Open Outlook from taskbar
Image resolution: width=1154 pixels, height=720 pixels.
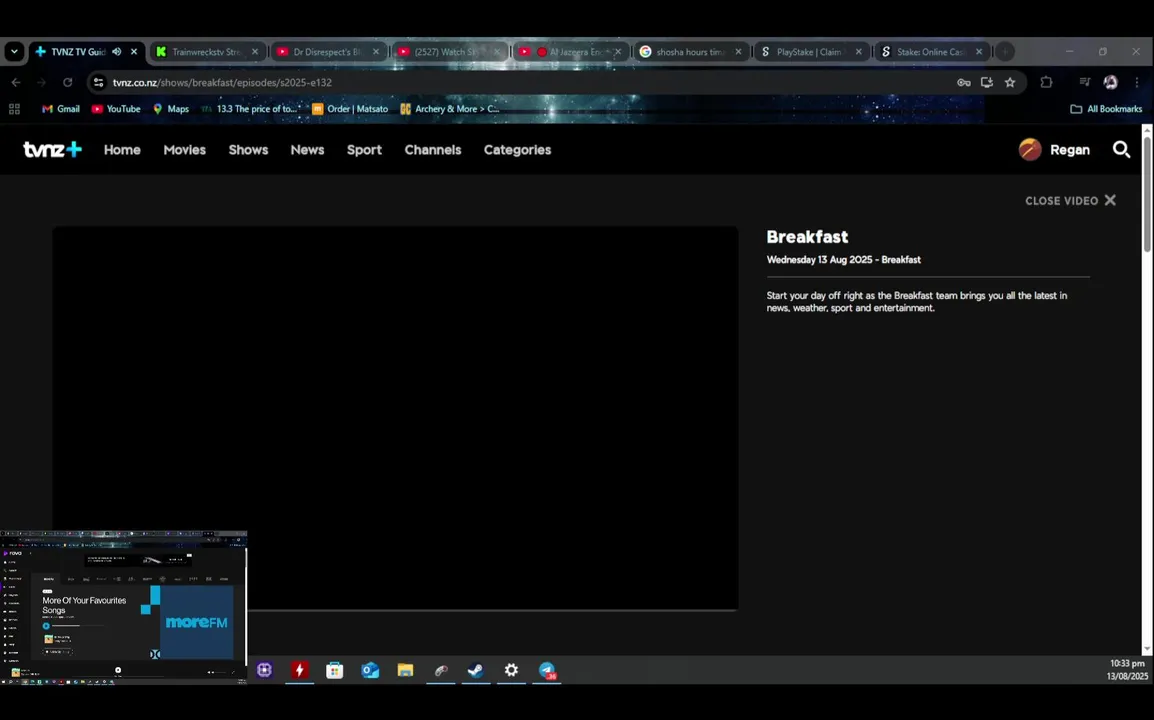point(370,670)
